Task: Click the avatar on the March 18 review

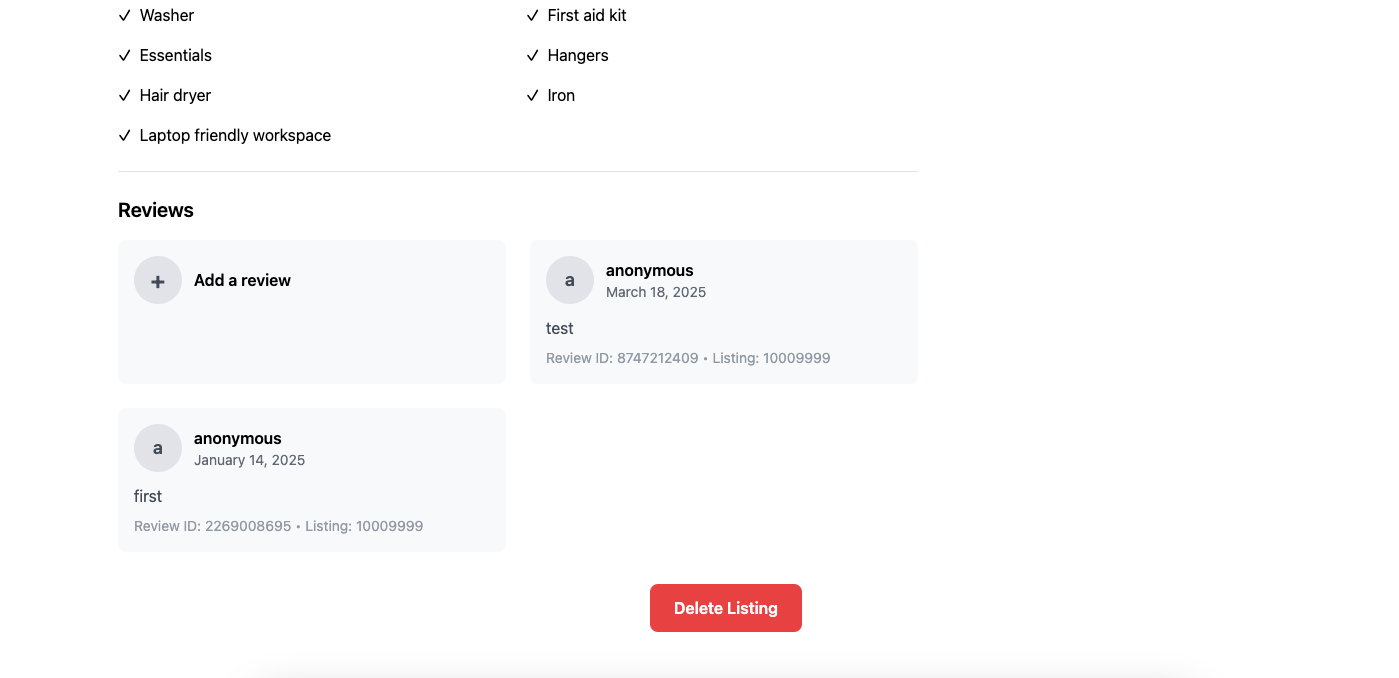Action: (x=570, y=280)
